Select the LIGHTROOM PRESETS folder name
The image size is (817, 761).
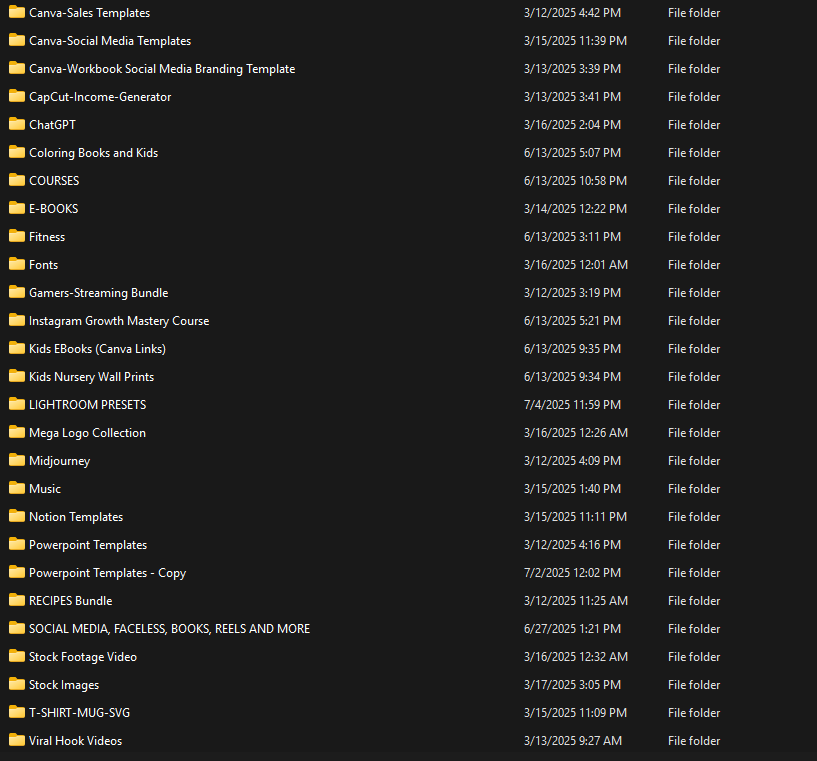[88, 405]
